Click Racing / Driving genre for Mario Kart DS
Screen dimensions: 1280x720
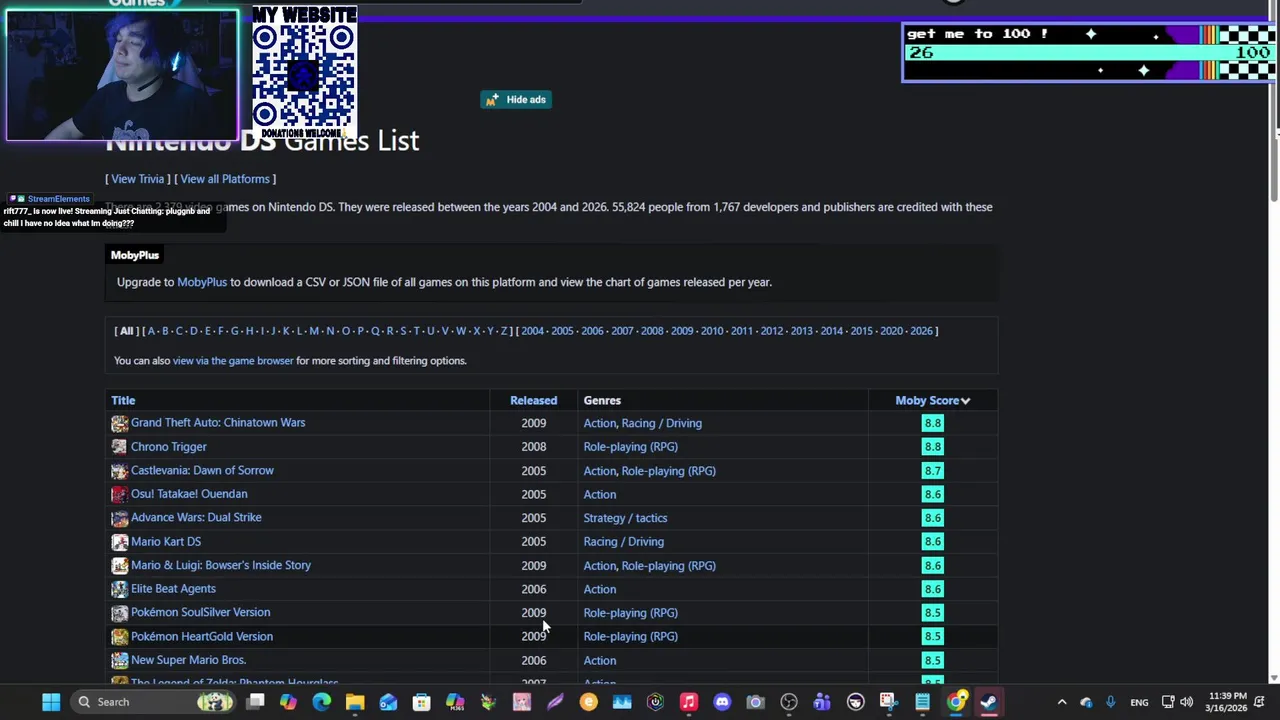coord(623,542)
